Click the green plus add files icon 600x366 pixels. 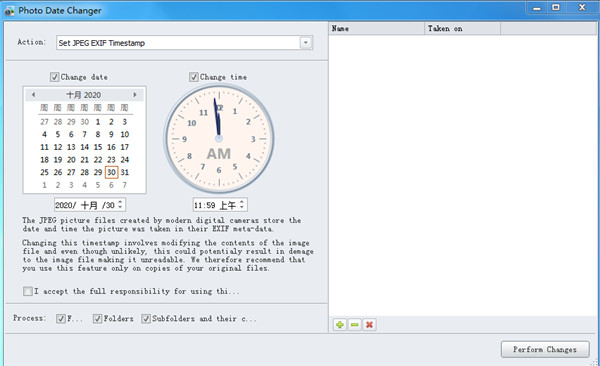(339, 325)
